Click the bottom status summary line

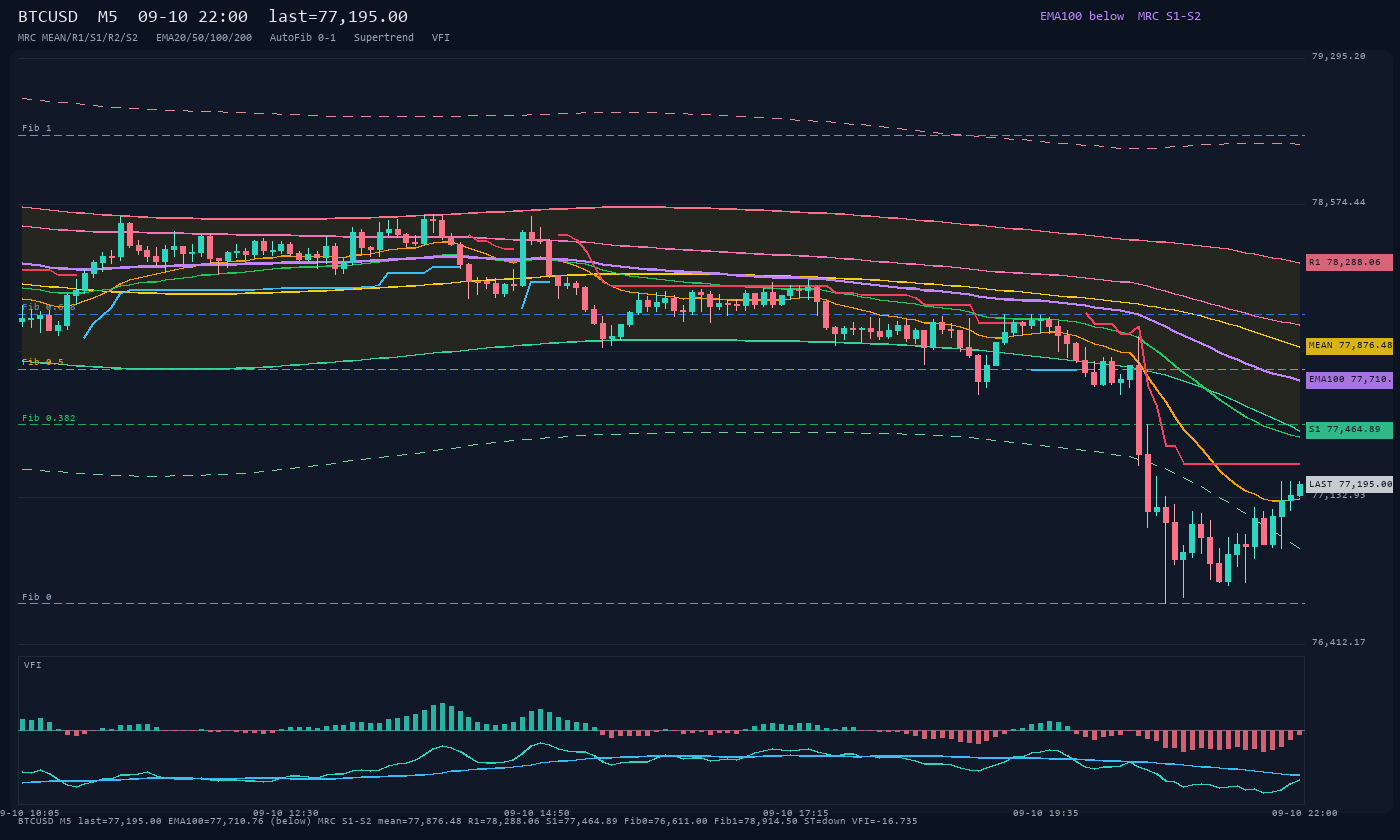click(x=468, y=821)
